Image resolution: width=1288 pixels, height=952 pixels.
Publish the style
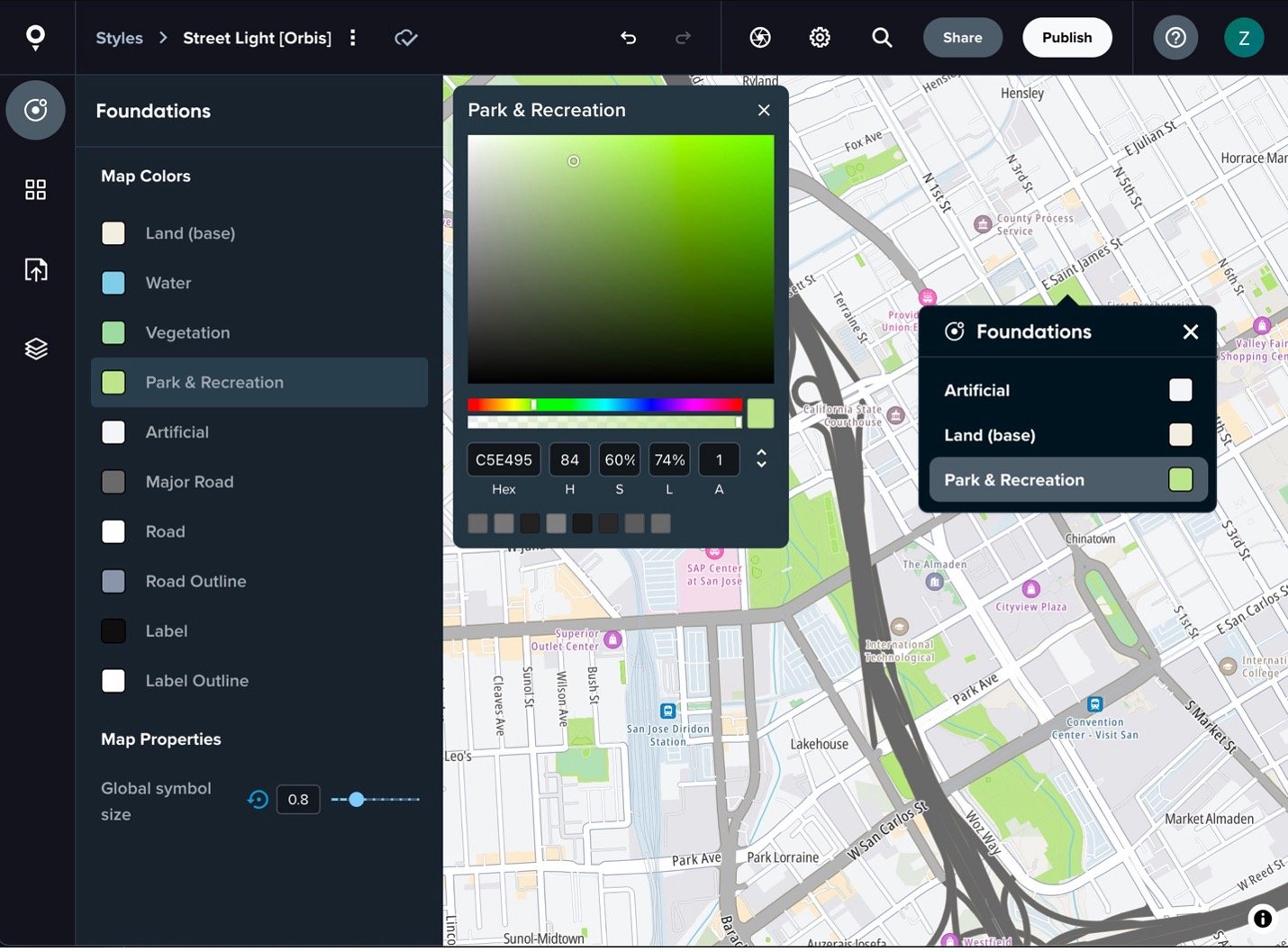tap(1066, 38)
